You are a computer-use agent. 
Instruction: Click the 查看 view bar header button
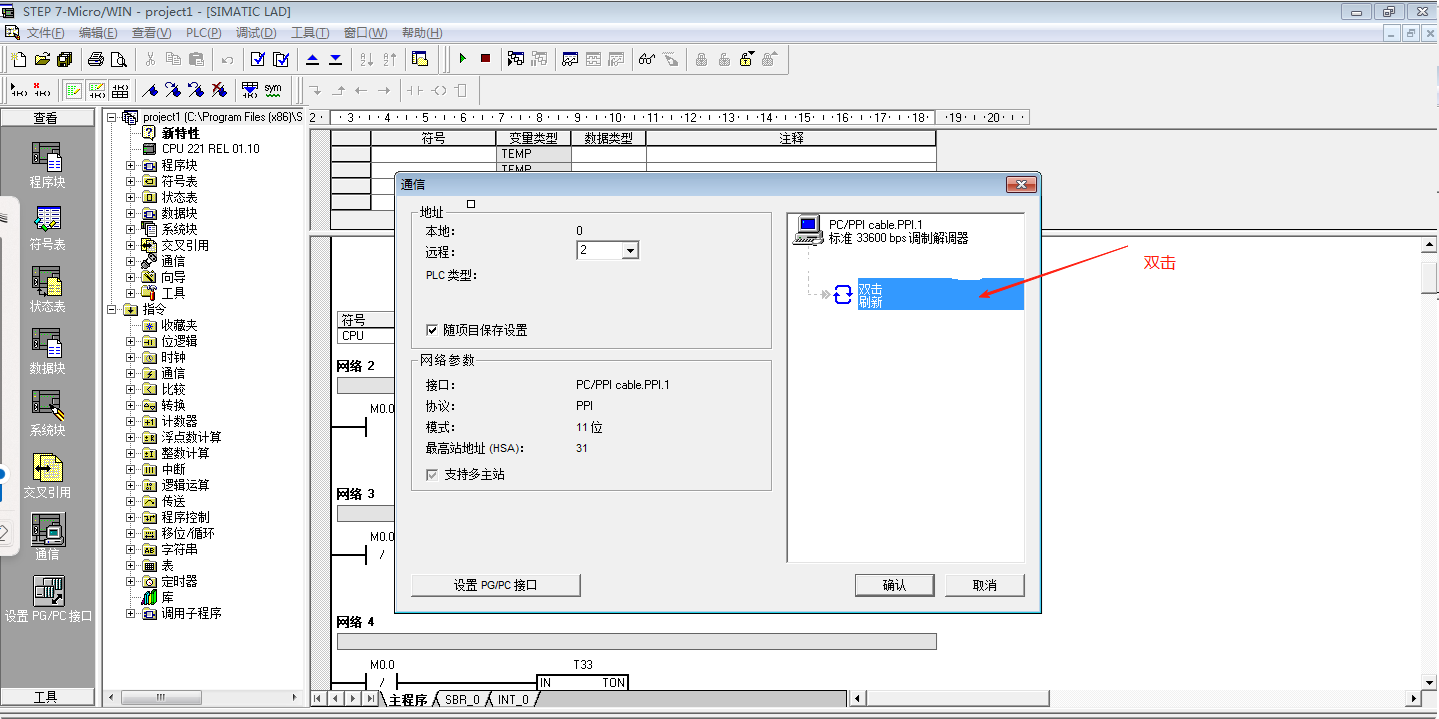[47, 118]
